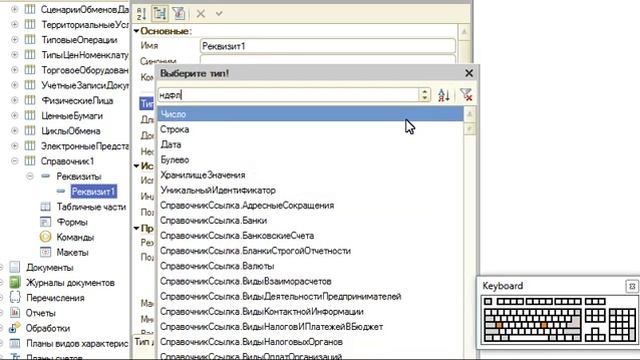Screen dimensions: 640x360
Task: Select type Строка
Action: coord(310,129)
